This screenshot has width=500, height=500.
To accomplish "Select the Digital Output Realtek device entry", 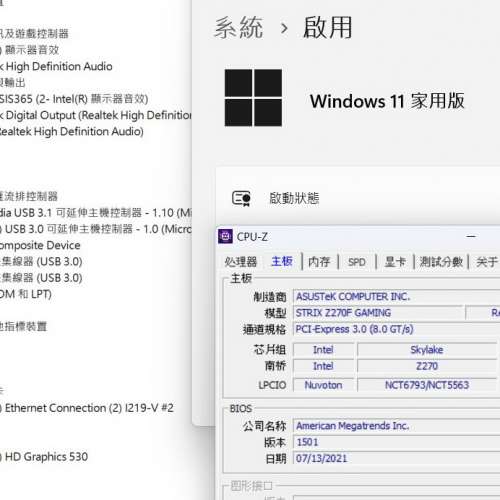I will pyautogui.click(x=96, y=115).
